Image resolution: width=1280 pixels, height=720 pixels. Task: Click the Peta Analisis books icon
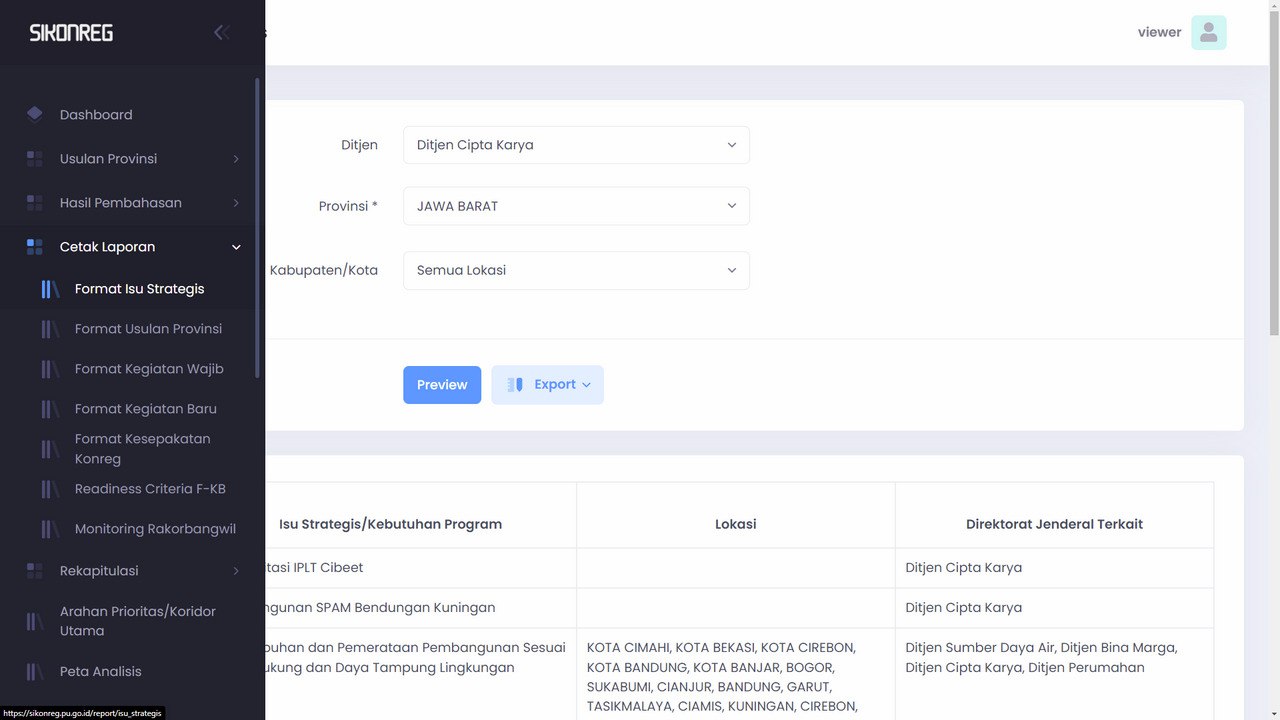35,672
